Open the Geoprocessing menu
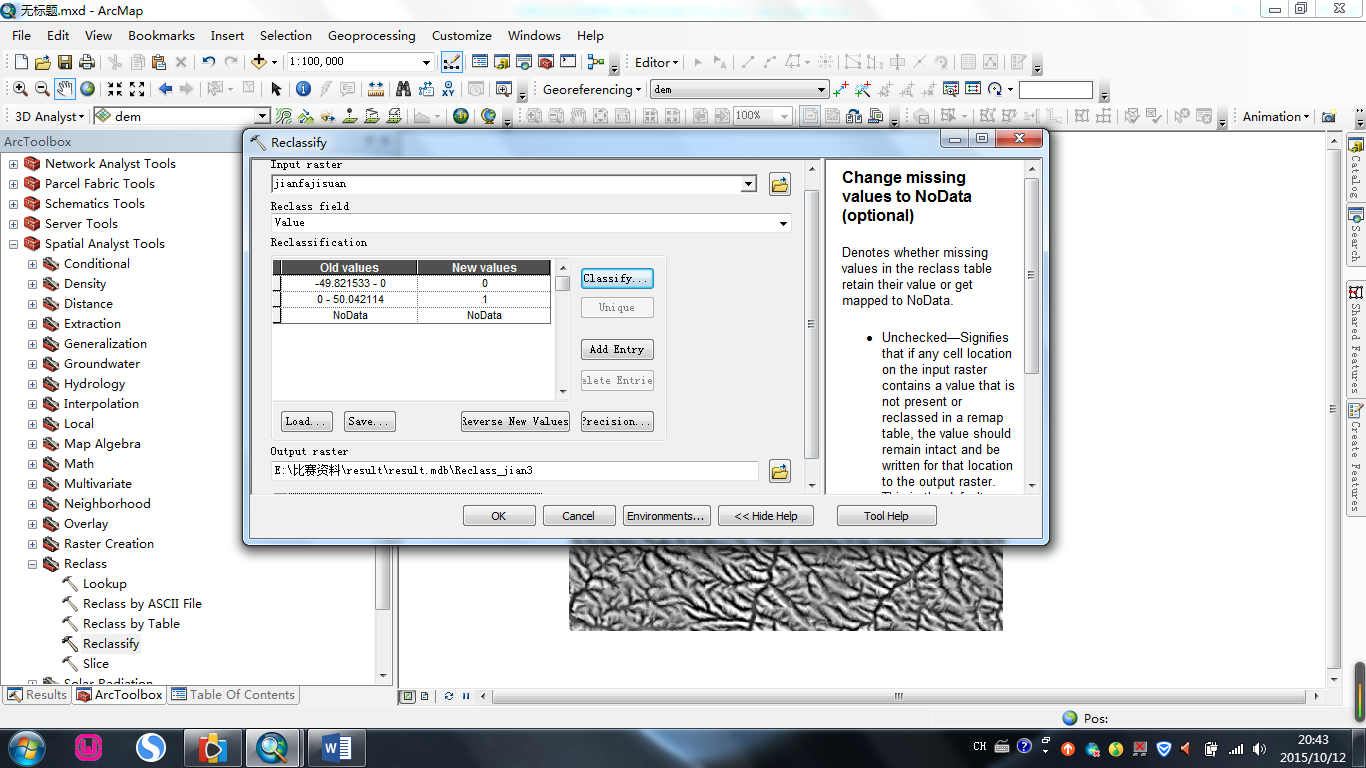Image resolution: width=1366 pixels, height=768 pixels. [371, 35]
